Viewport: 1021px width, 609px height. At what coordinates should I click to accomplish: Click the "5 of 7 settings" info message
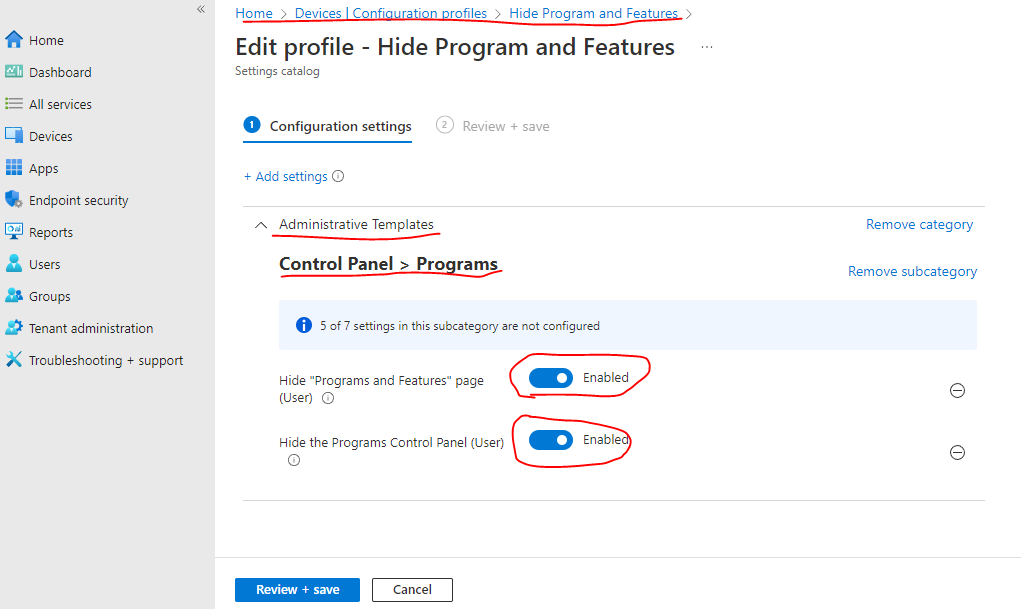[x=460, y=326]
